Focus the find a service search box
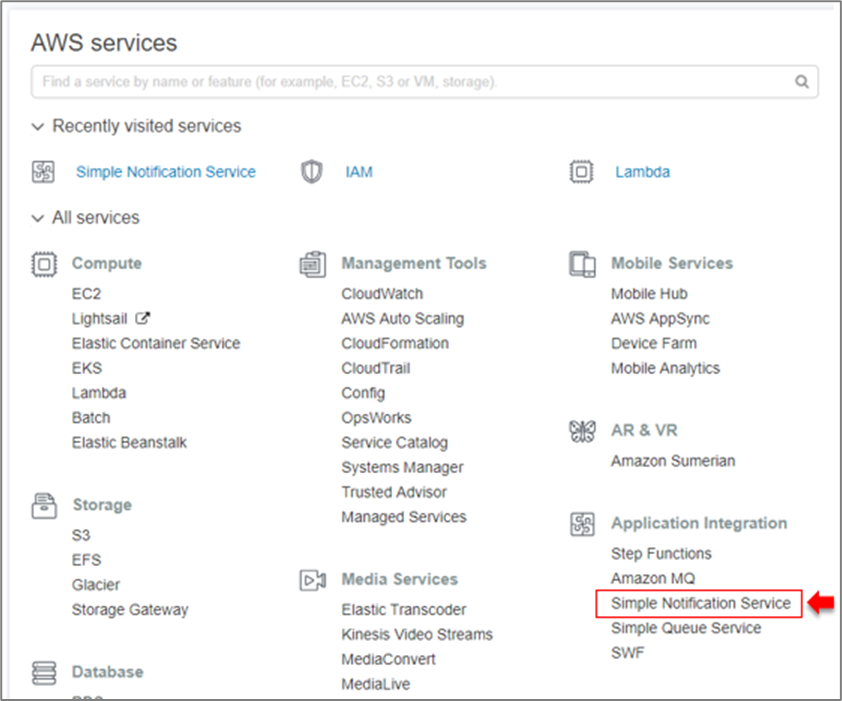 pyautogui.click(x=424, y=82)
